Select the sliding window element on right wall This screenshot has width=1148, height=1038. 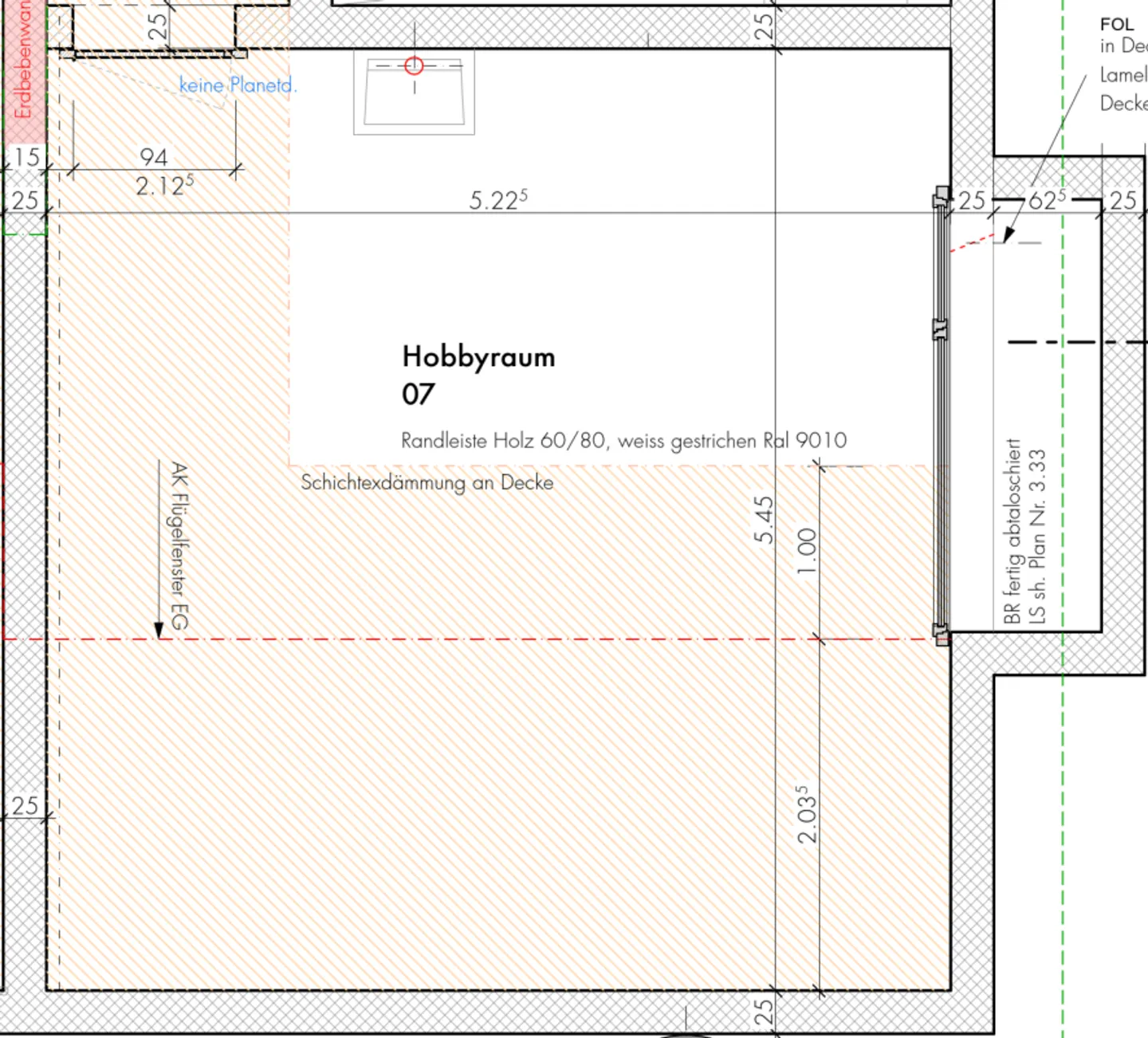[942, 415]
